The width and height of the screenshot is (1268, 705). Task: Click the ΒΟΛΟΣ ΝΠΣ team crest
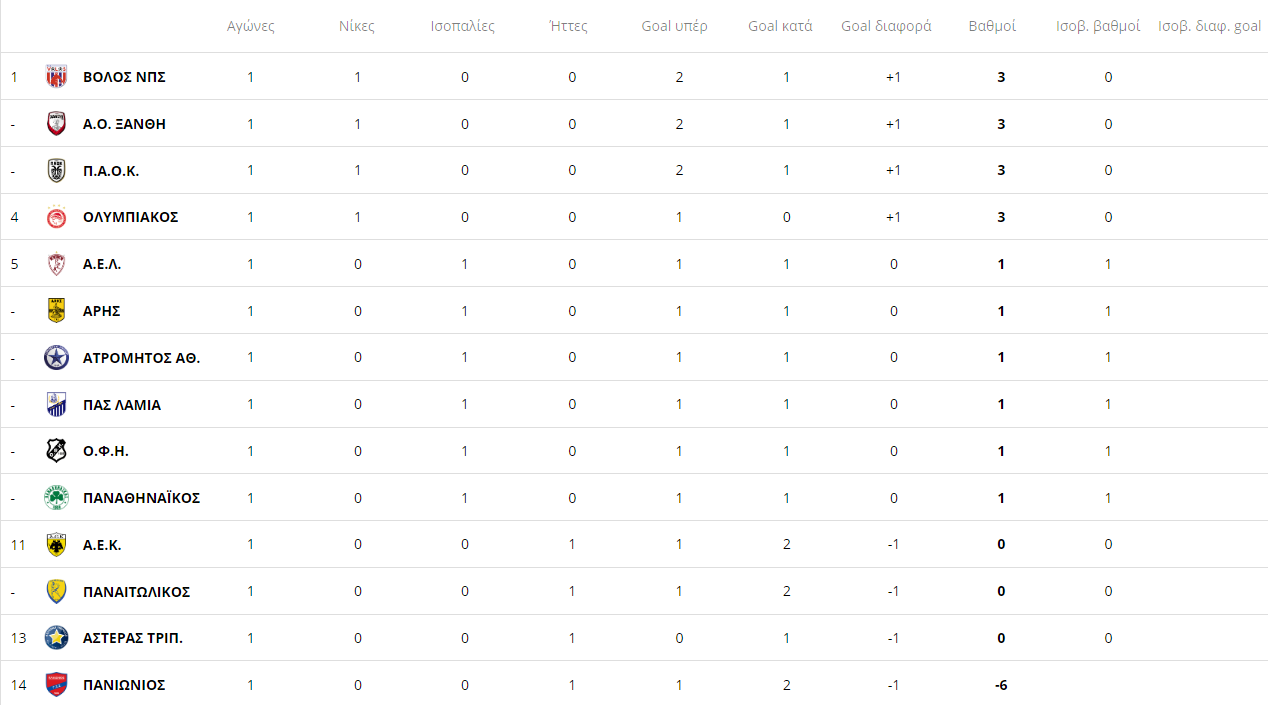point(57,77)
